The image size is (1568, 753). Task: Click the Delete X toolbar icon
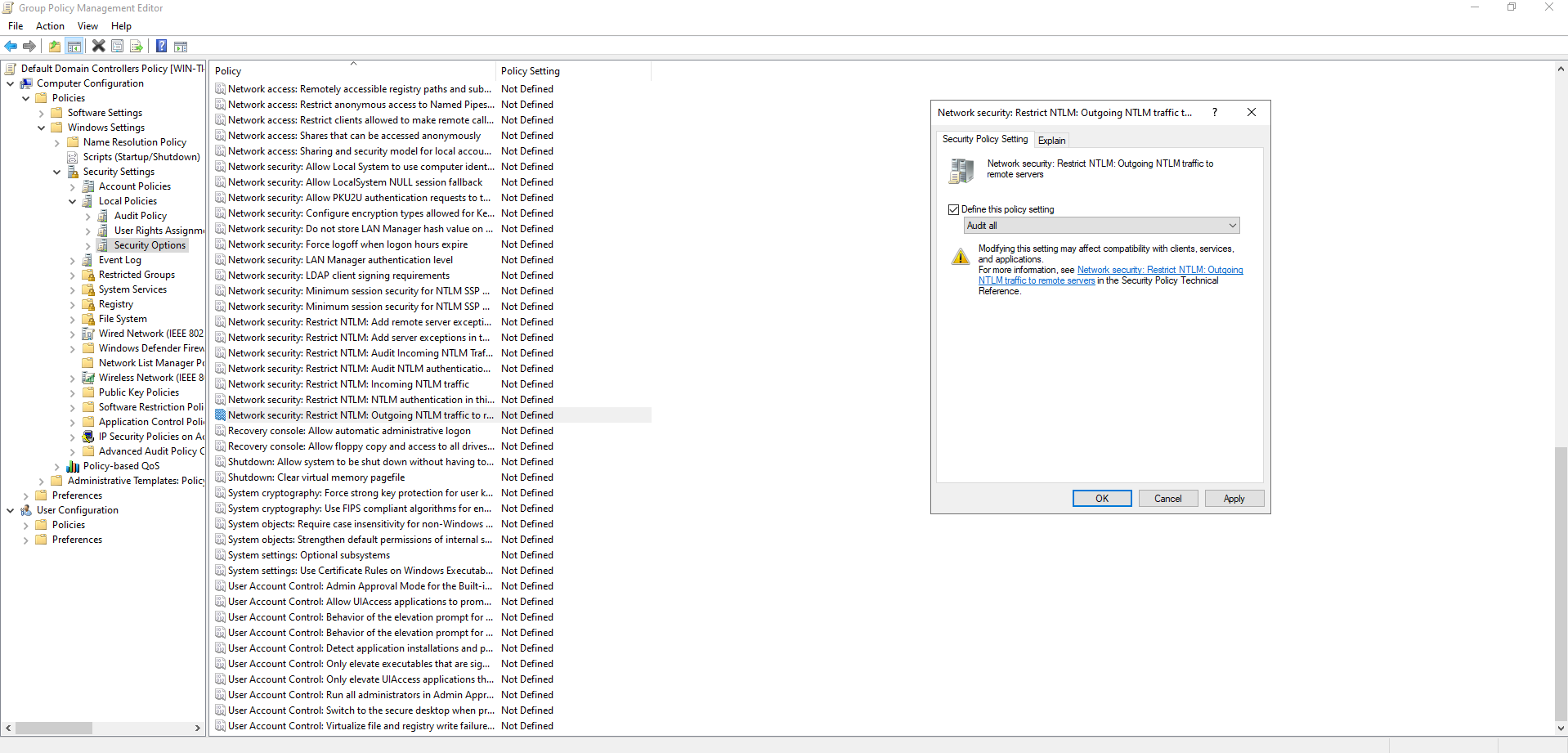pyautogui.click(x=98, y=47)
